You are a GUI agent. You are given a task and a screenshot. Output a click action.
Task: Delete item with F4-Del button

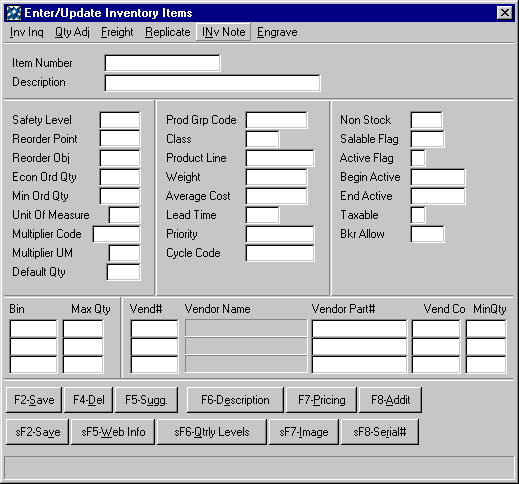(x=89, y=400)
